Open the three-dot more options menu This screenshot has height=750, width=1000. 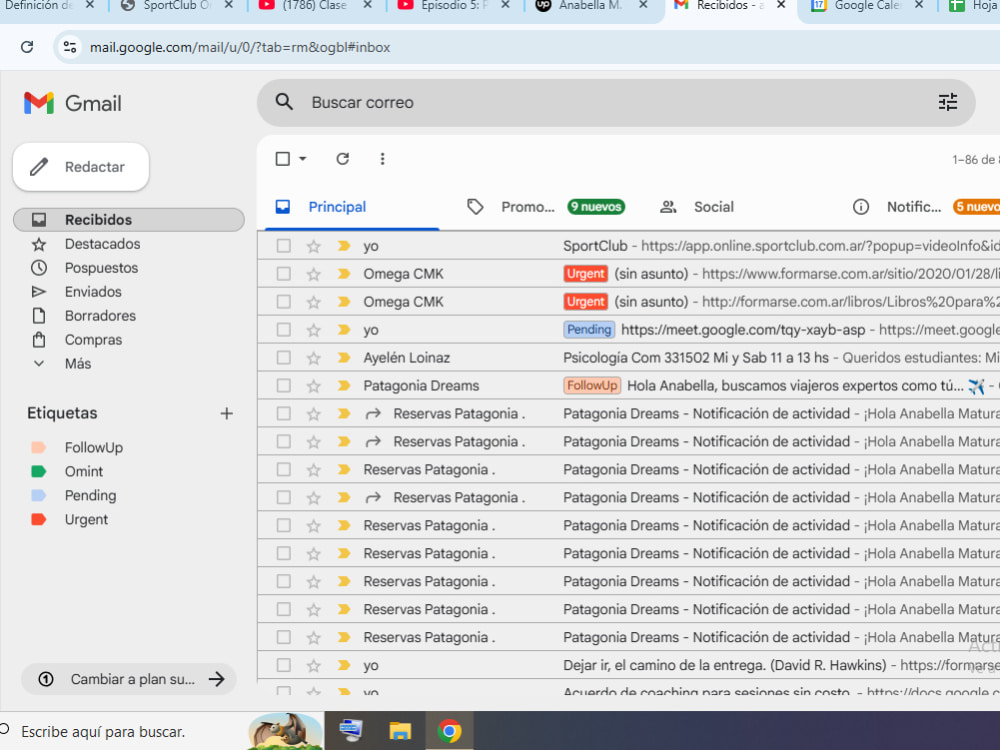click(382, 159)
